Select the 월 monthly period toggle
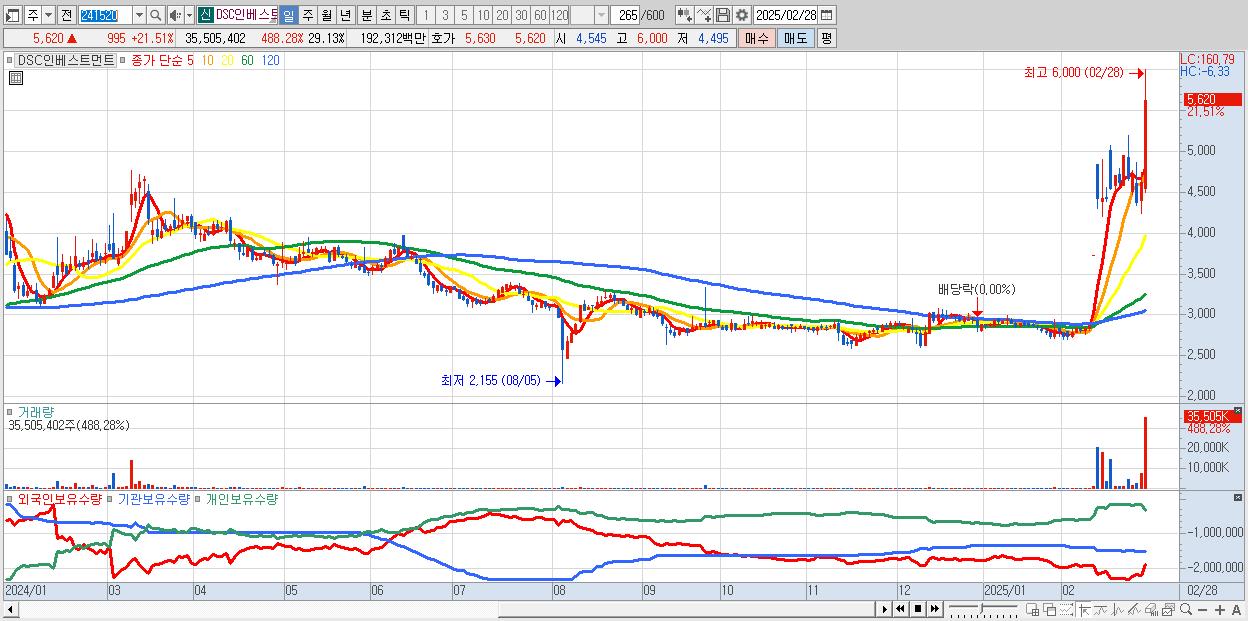 (326, 15)
